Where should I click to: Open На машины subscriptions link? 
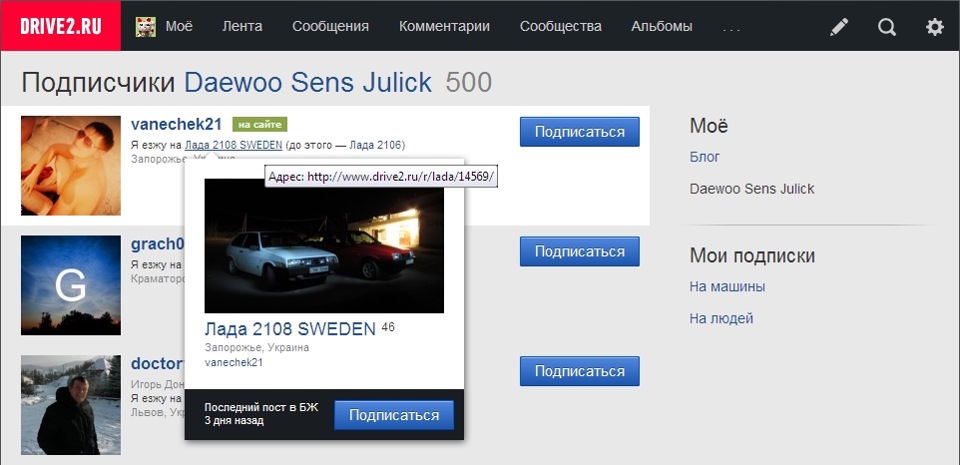click(x=727, y=286)
